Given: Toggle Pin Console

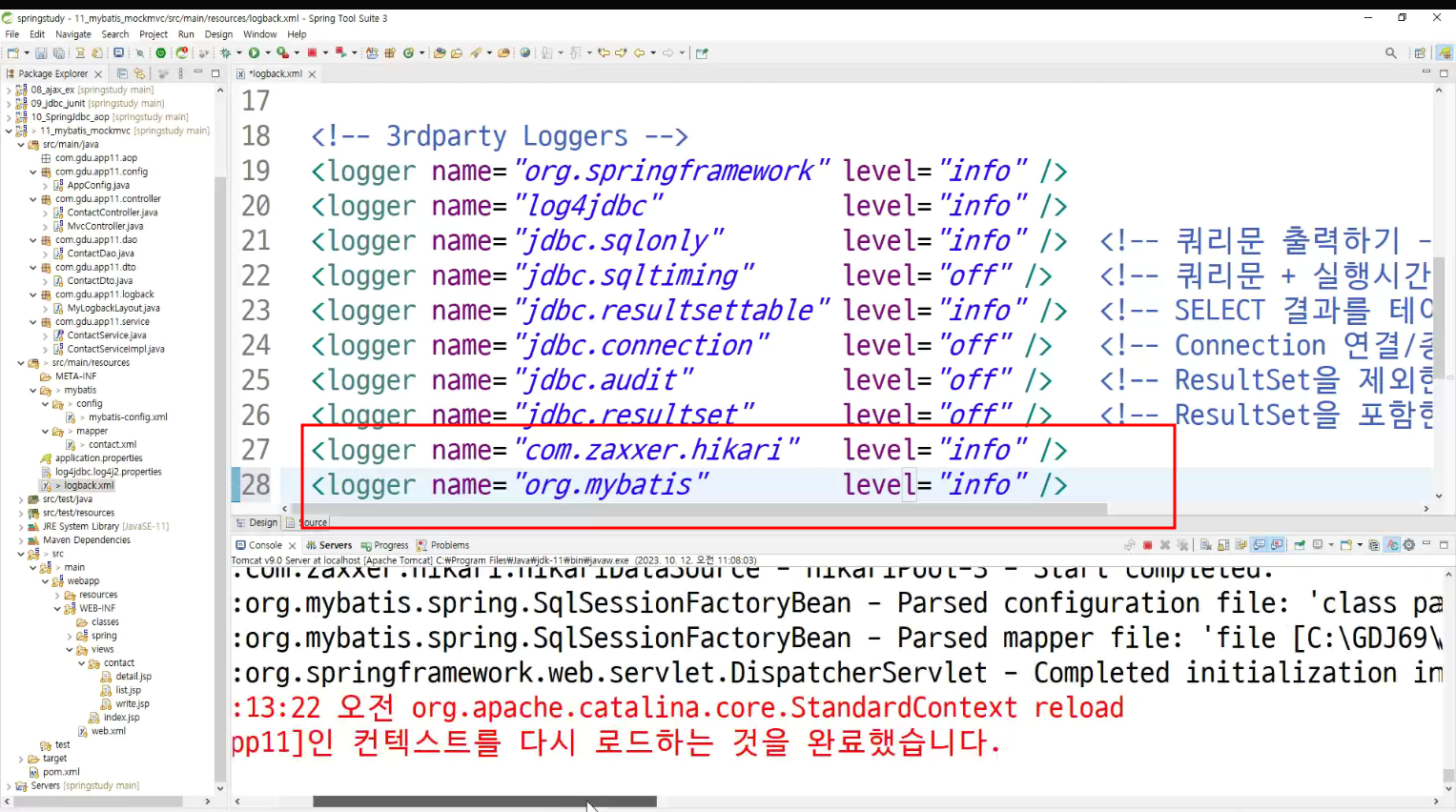Looking at the screenshot, I should click(x=1300, y=545).
